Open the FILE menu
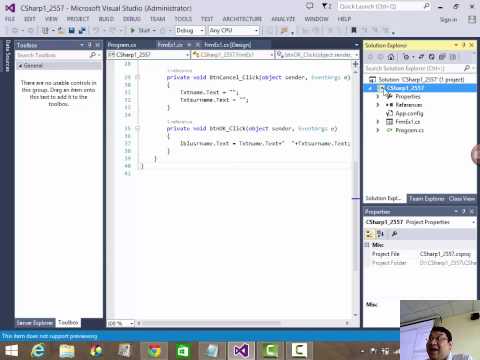480x360 pixels. [10, 19]
